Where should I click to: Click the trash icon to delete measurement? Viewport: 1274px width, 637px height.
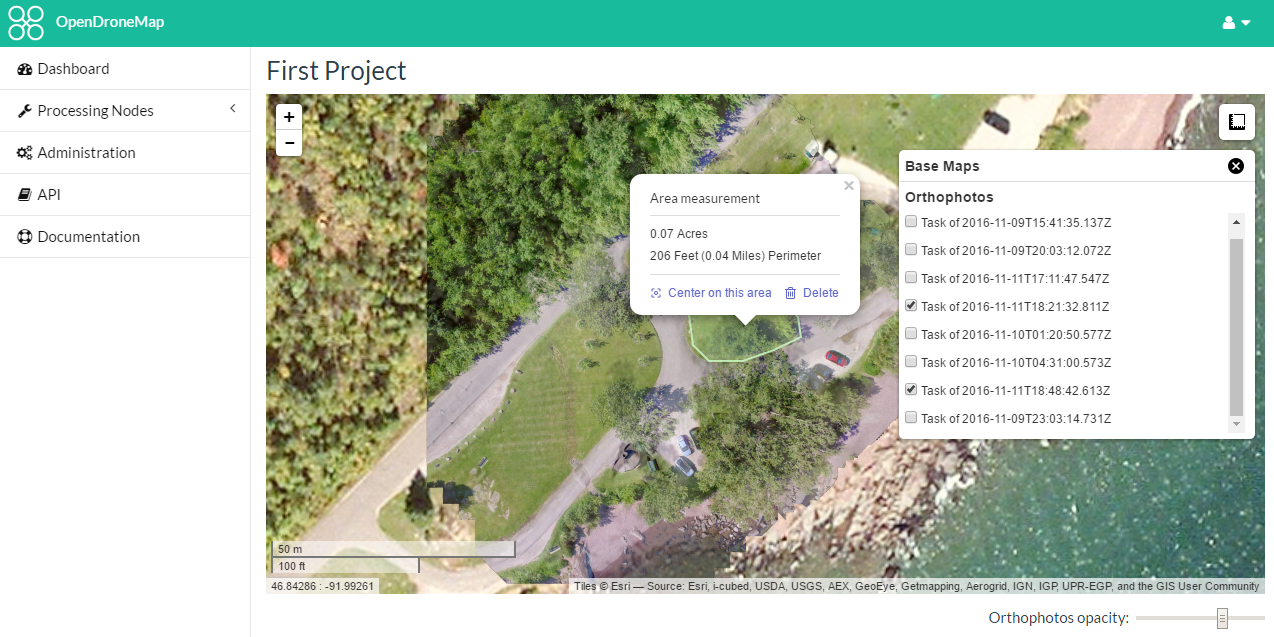click(x=790, y=293)
